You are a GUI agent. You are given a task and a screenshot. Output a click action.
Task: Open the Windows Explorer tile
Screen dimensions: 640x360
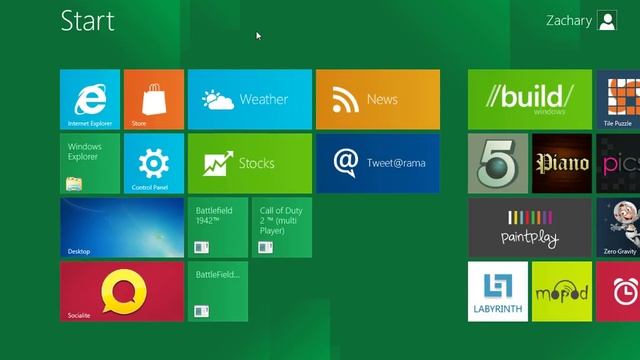pos(90,163)
